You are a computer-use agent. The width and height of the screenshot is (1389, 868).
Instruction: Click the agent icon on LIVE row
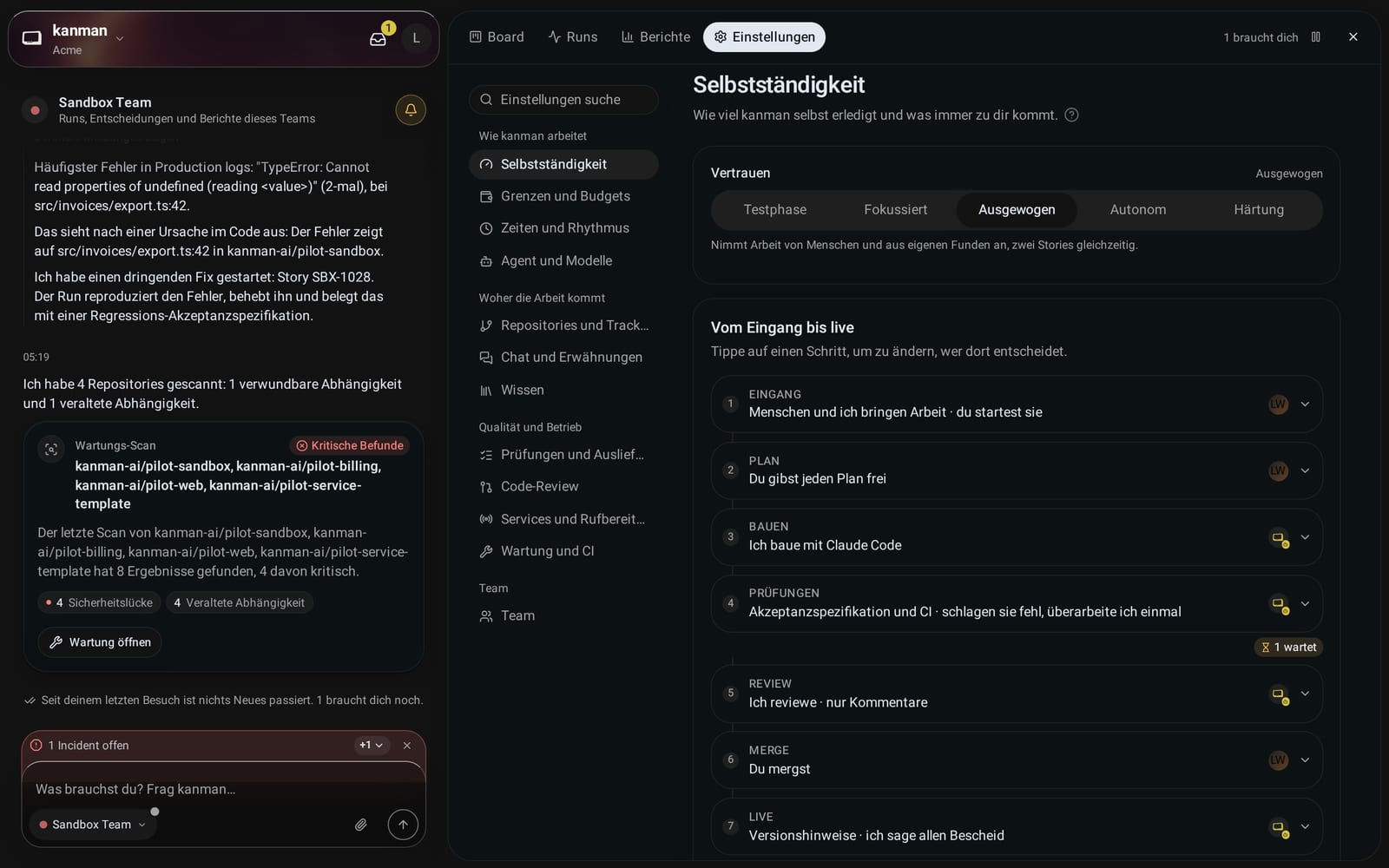tap(1280, 827)
